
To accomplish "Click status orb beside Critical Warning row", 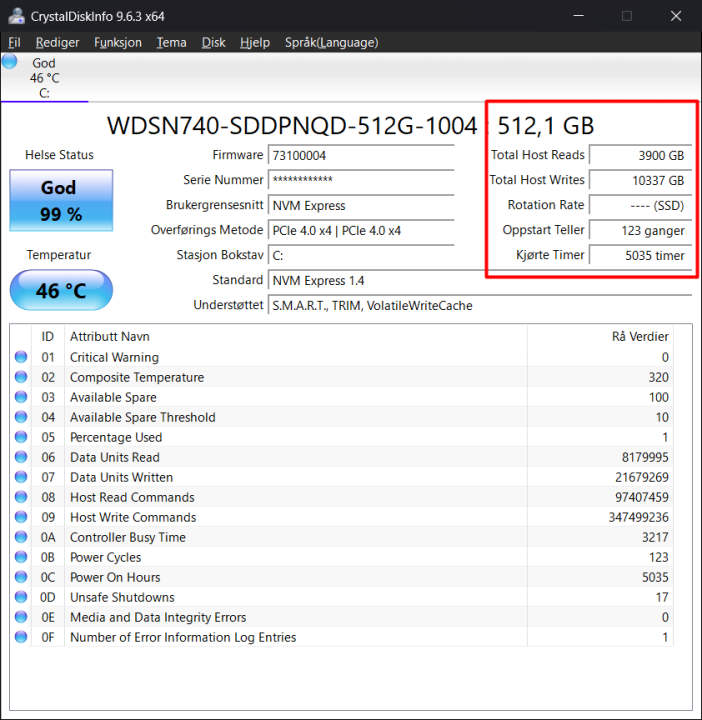I will point(21,357).
